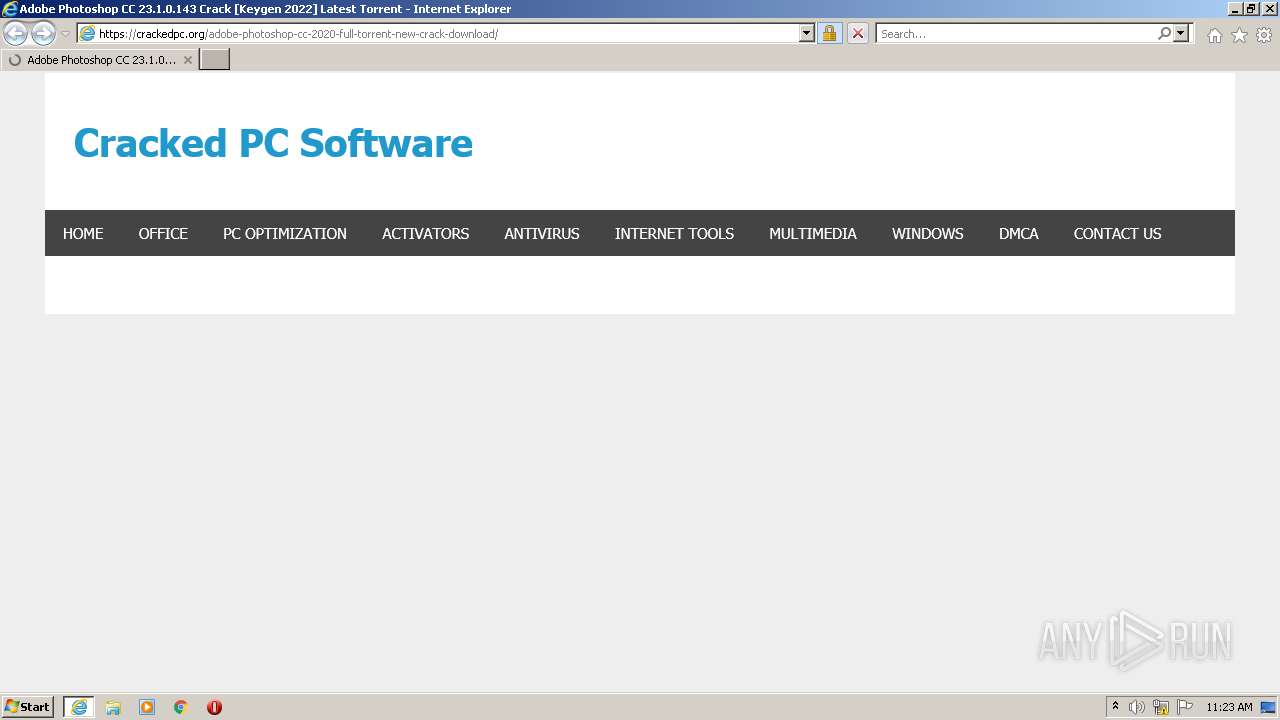1280x720 pixels.
Task: Click the Show desktop button
Action: pyautogui.click(x=1268, y=707)
